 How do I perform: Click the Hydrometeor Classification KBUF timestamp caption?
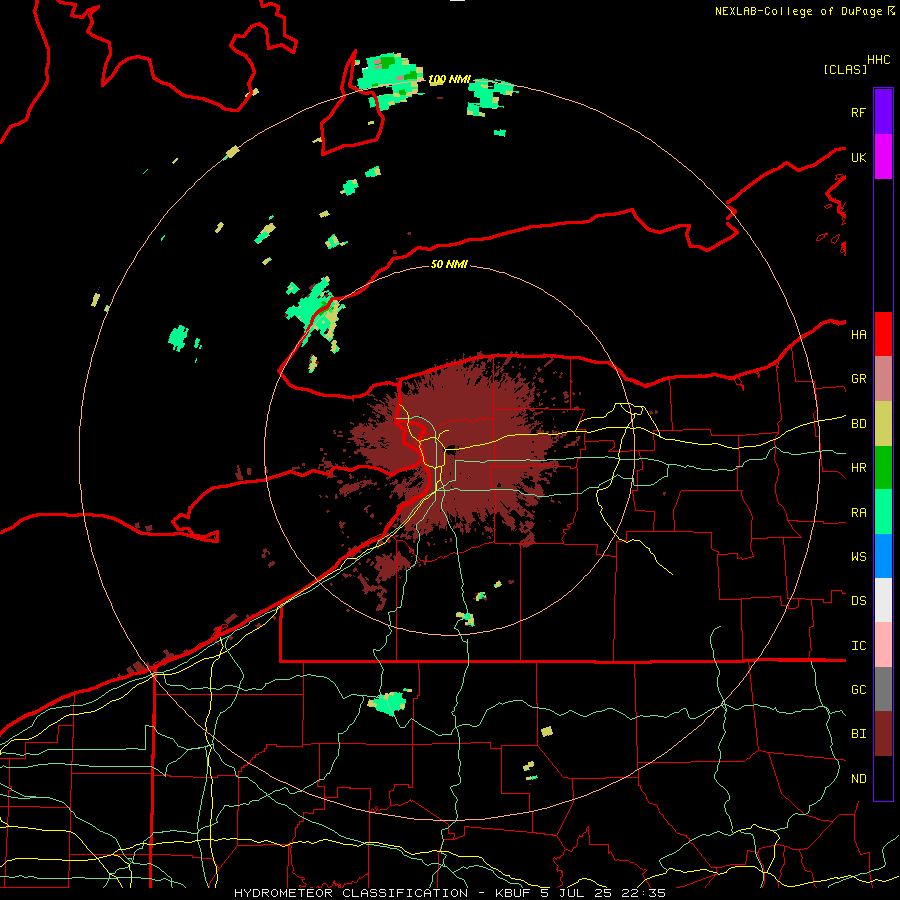pos(449,893)
